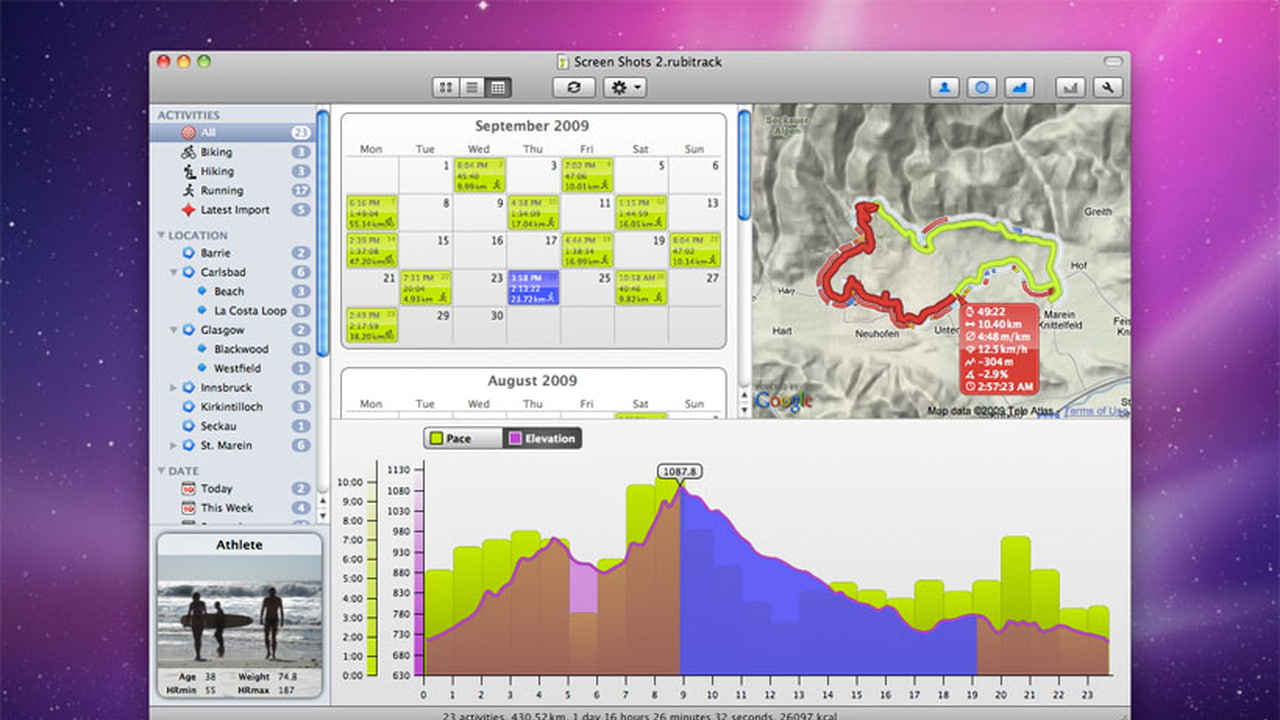This screenshot has height=720, width=1280.
Task: Click the red route info popup on map
Action: 998,349
